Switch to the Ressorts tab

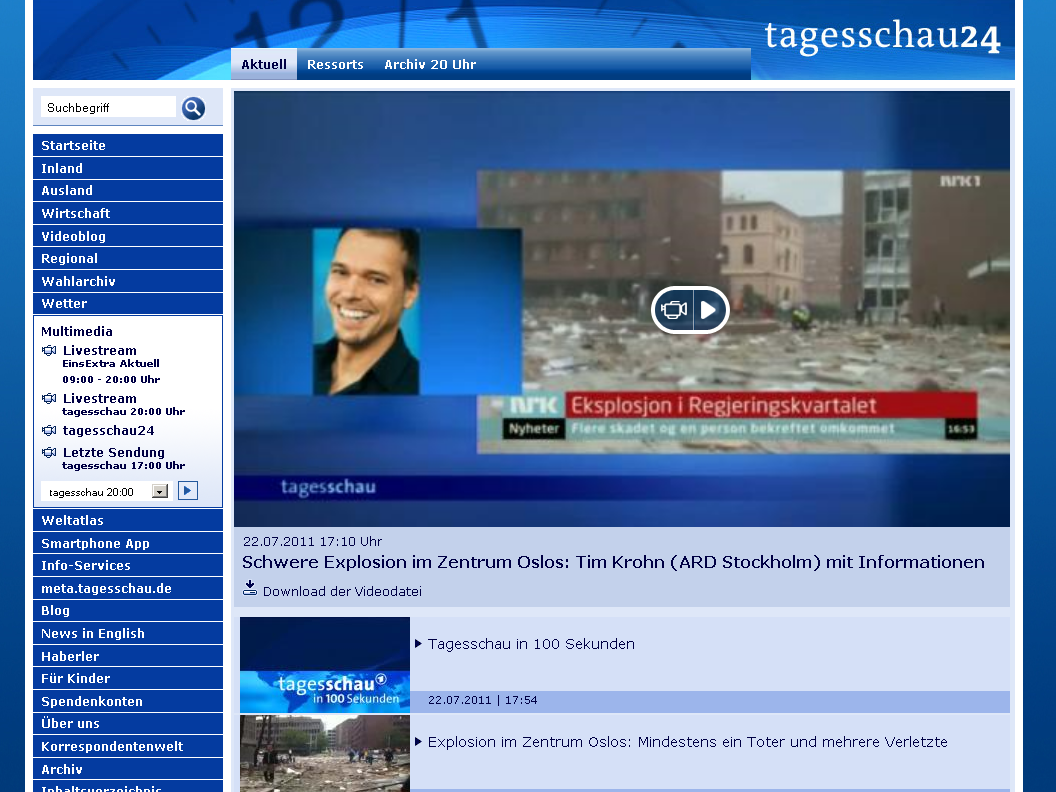[x=335, y=65]
